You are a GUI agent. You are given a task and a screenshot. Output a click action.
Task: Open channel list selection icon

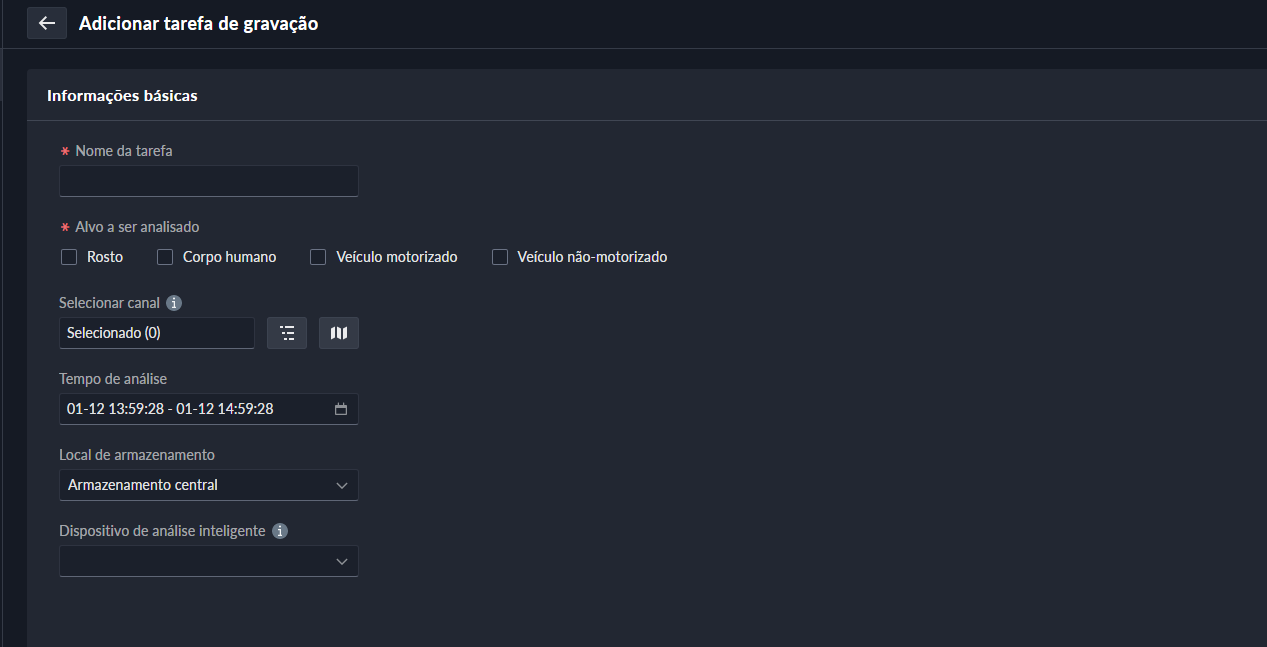[287, 333]
